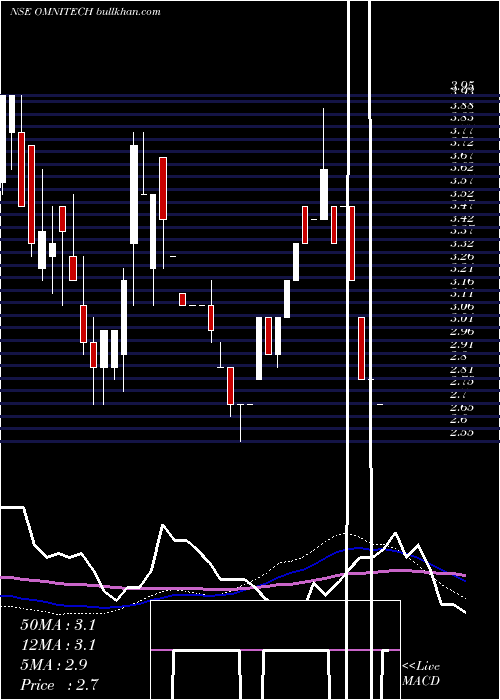Click the 3.26 price axis label
This screenshot has height=700, width=500.
coord(462,256)
